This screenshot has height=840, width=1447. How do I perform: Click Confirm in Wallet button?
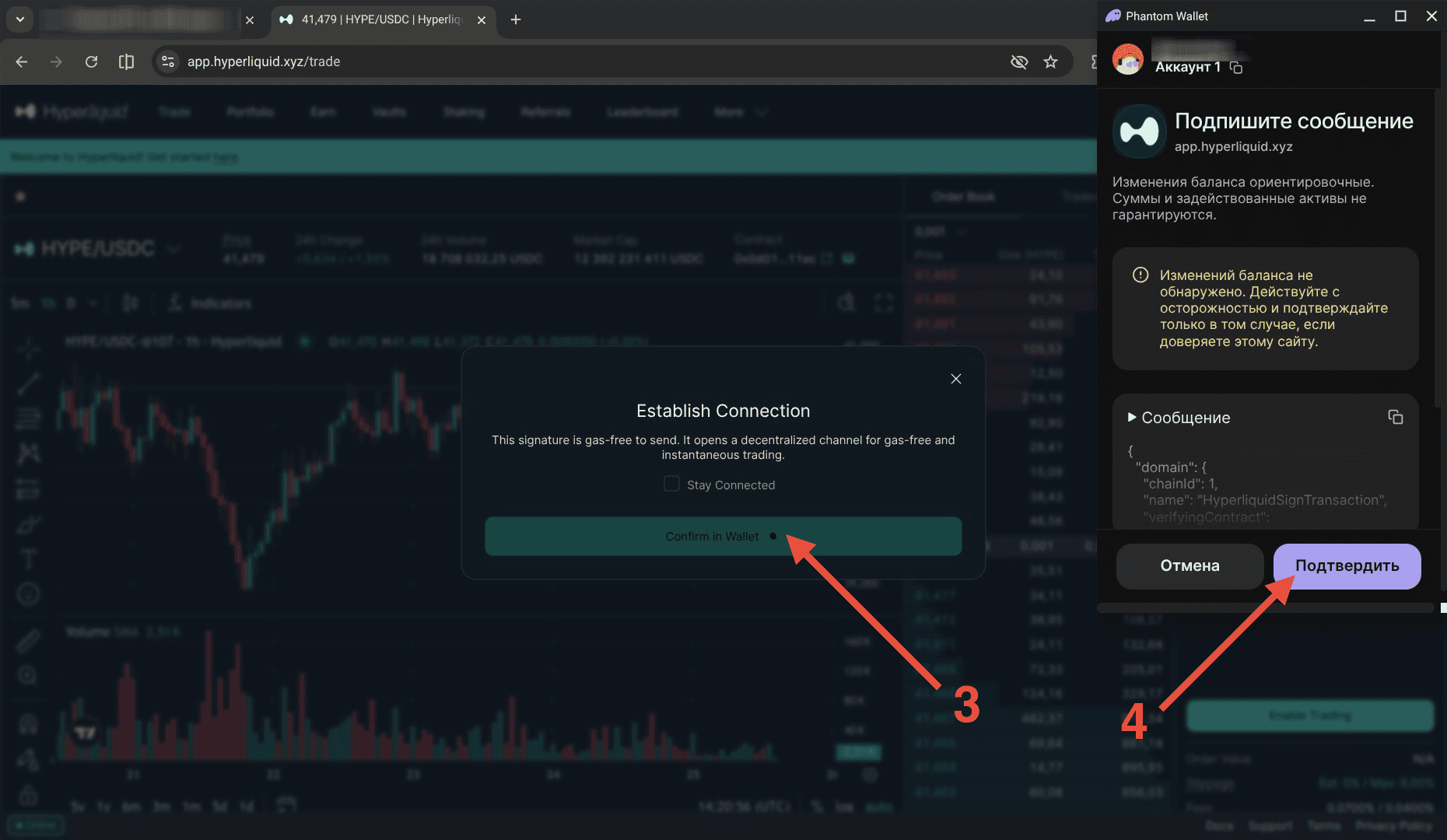click(x=723, y=537)
